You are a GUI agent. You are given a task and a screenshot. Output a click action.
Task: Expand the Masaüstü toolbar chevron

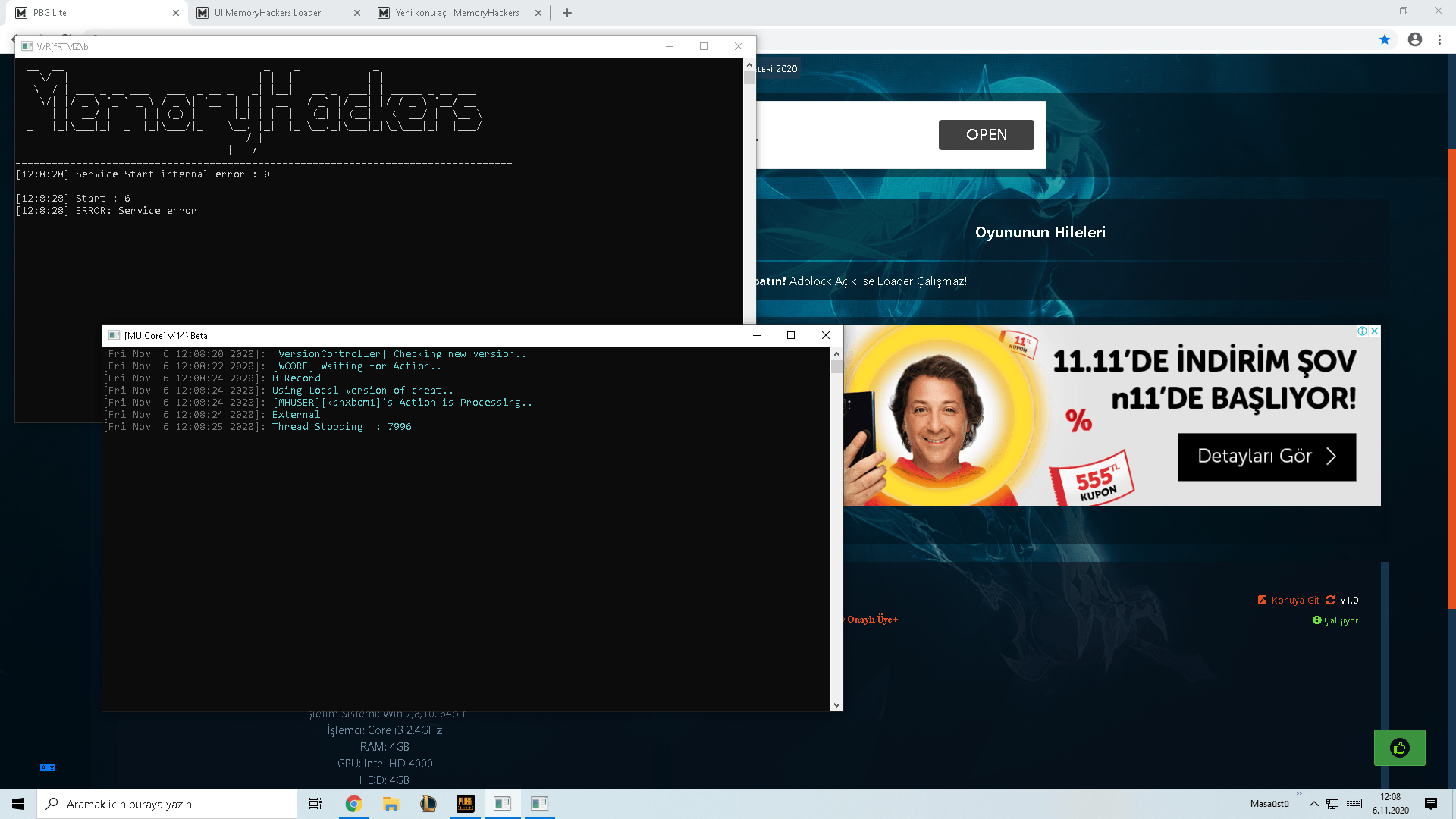(x=1298, y=795)
